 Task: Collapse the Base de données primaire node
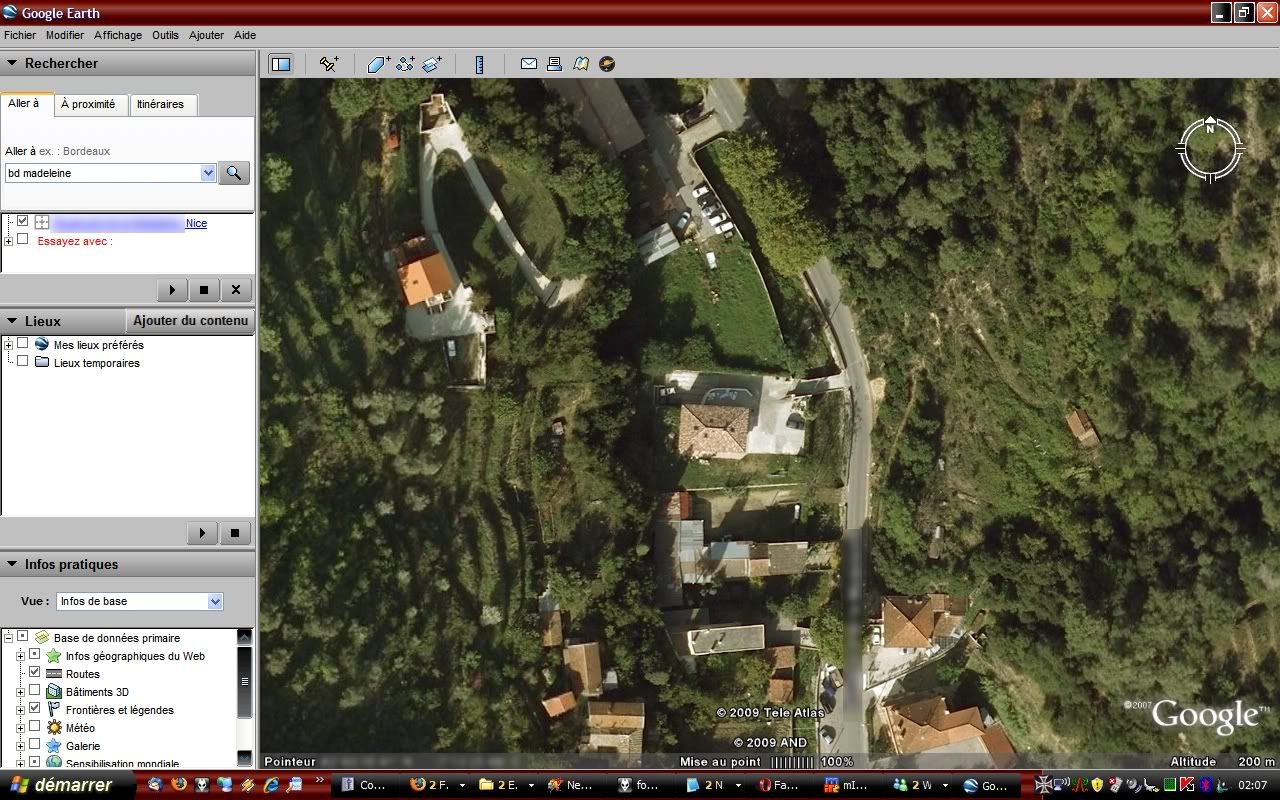9,638
